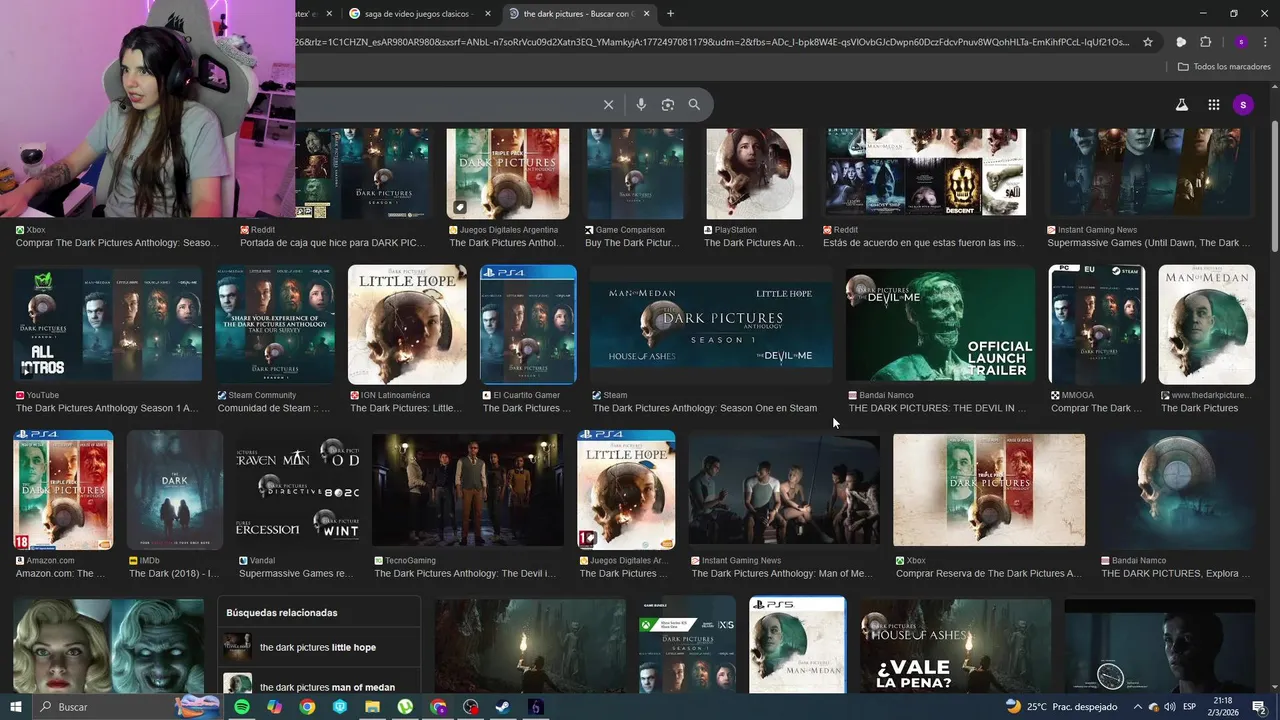
Task: Open Instant Gaming News 'Man of Me...' link
Action: (x=782, y=574)
